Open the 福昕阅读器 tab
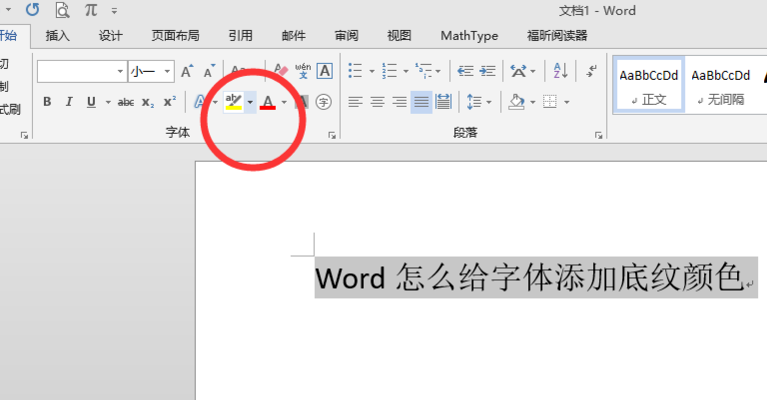The height and width of the screenshot is (400, 767). (x=557, y=36)
